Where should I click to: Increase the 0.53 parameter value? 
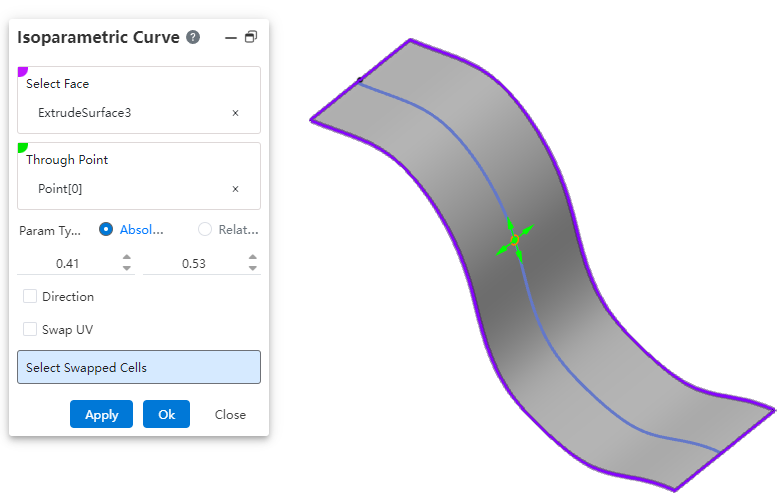252,258
